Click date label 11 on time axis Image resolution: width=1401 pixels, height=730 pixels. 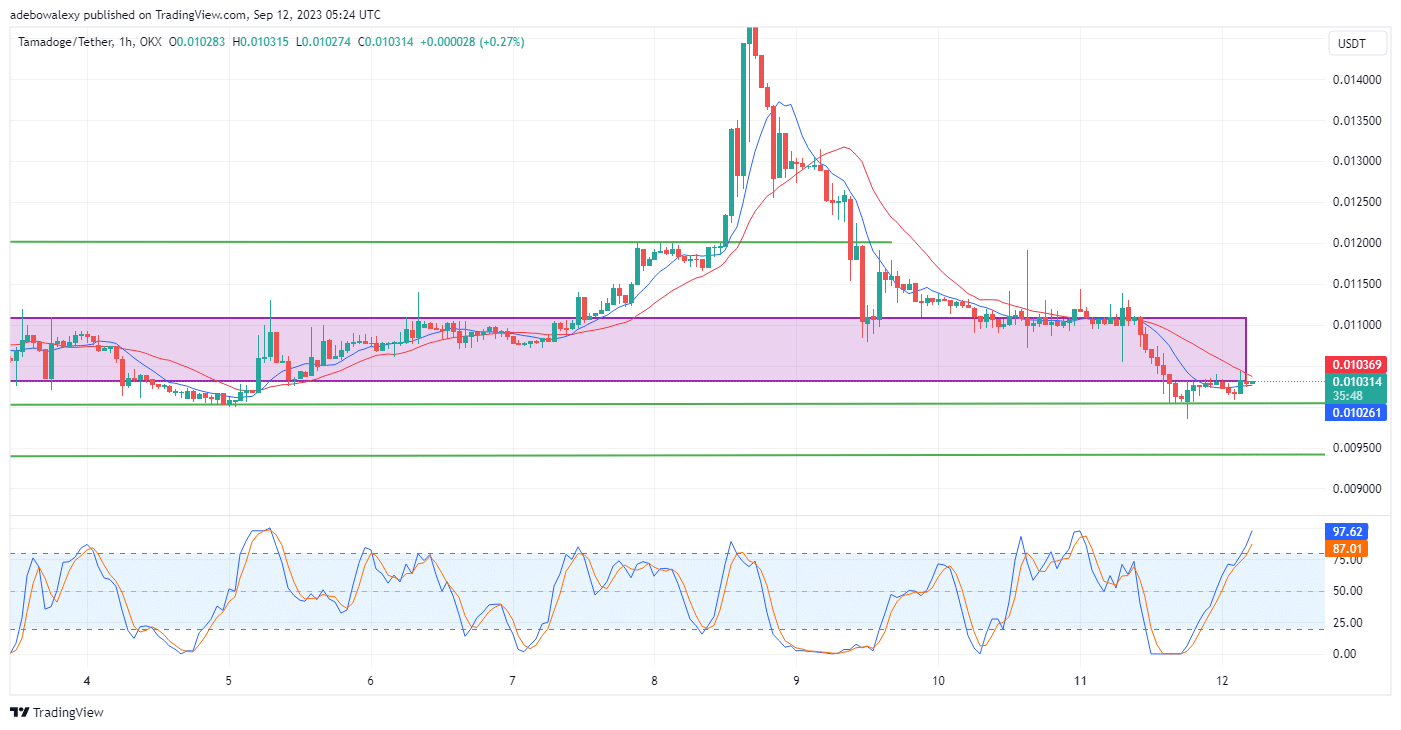coord(1080,682)
